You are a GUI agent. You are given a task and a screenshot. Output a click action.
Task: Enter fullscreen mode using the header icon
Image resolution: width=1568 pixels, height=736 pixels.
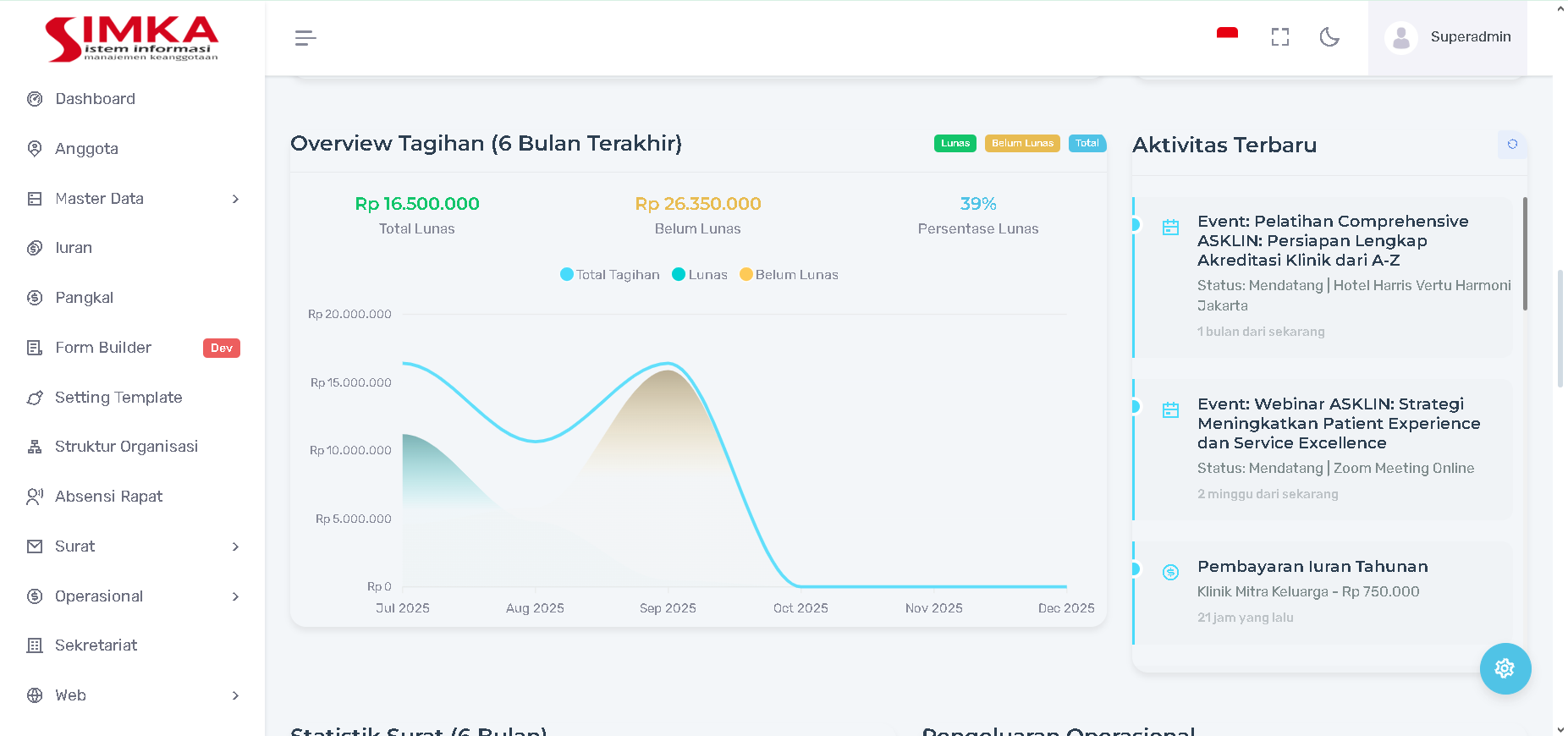click(x=1279, y=37)
